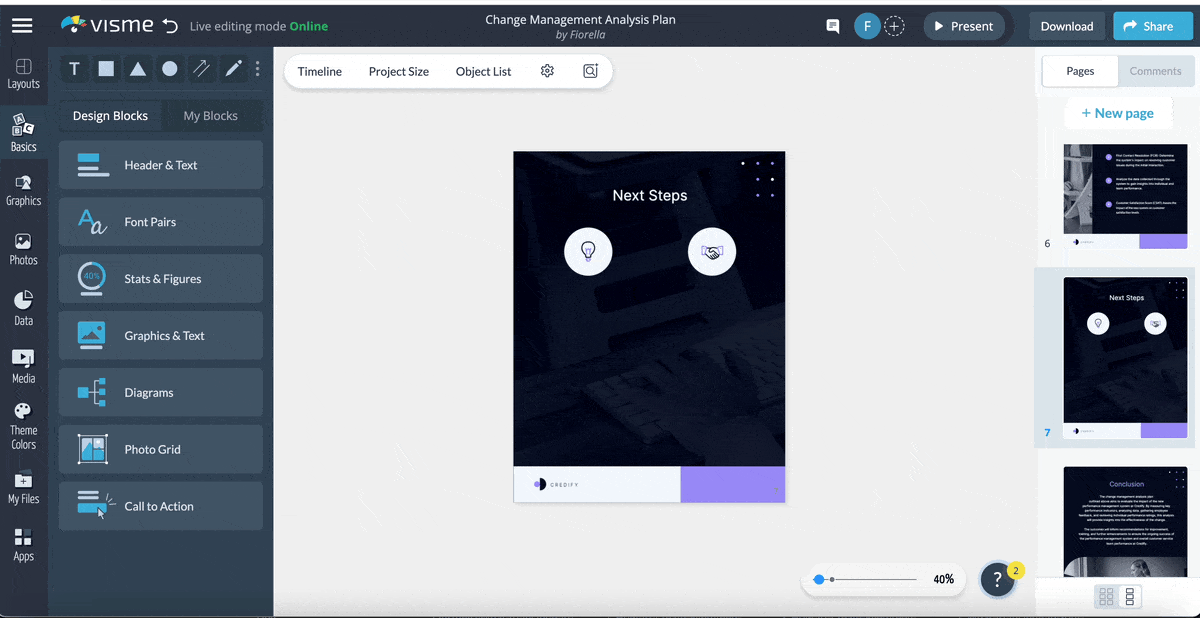Switch to the Object List tab
This screenshot has width=1200, height=618.
483,71
